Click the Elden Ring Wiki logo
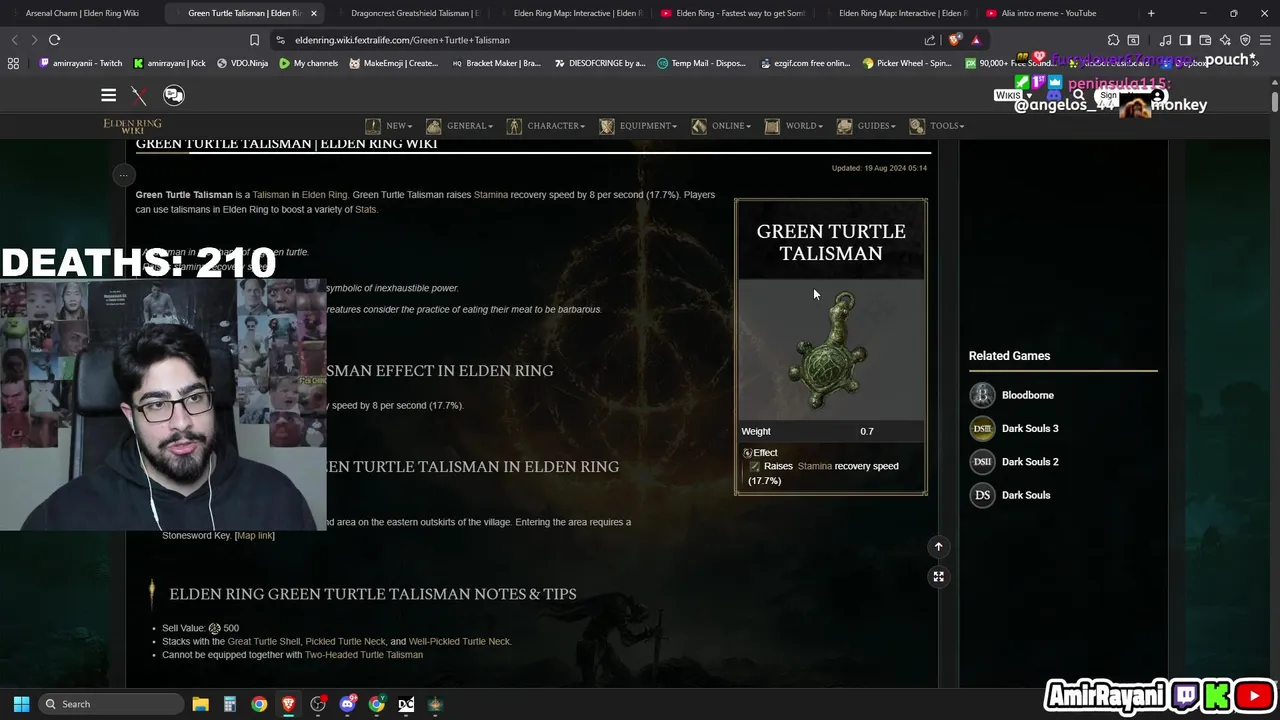1280x720 pixels. pos(132,126)
